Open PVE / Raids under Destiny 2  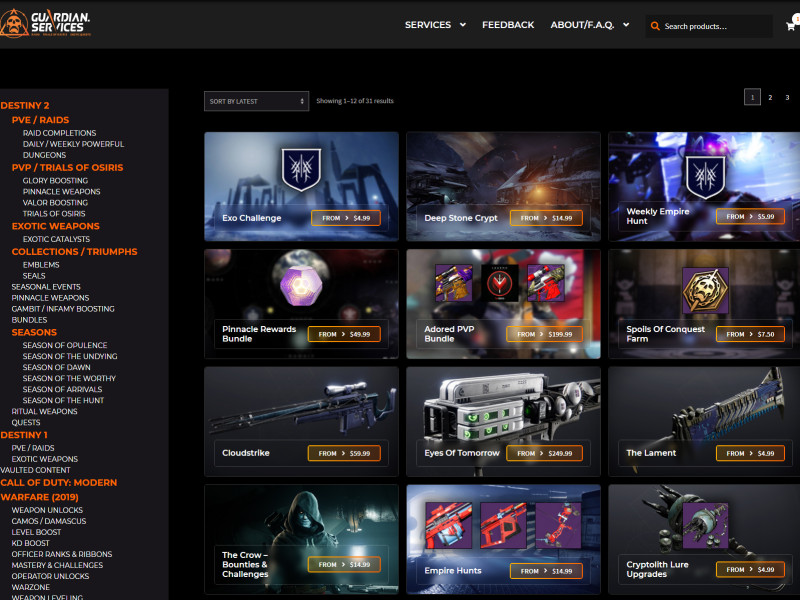(x=40, y=120)
